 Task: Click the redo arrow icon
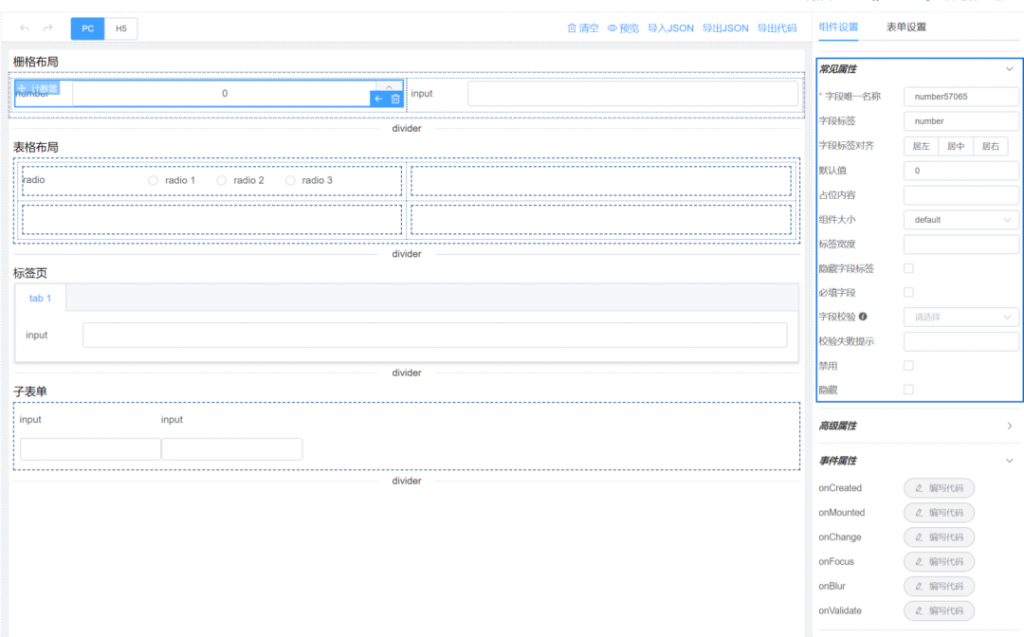(48, 28)
